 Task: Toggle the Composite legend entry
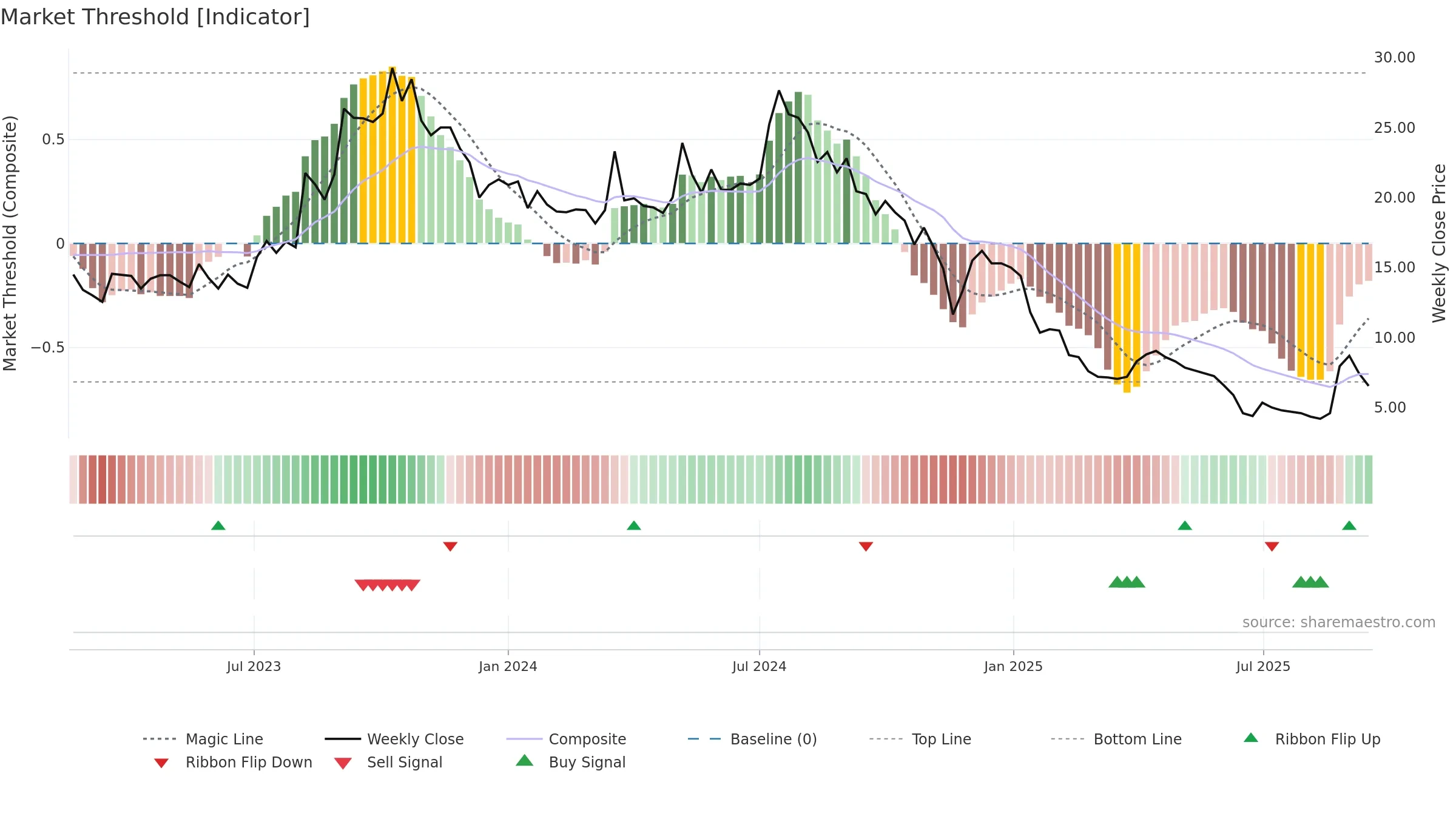566,739
